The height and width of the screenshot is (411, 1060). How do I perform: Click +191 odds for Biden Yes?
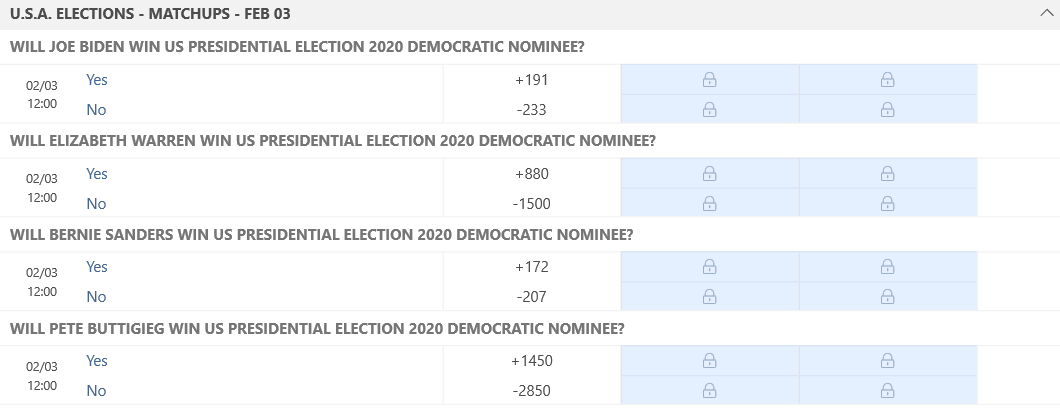click(x=531, y=80)
